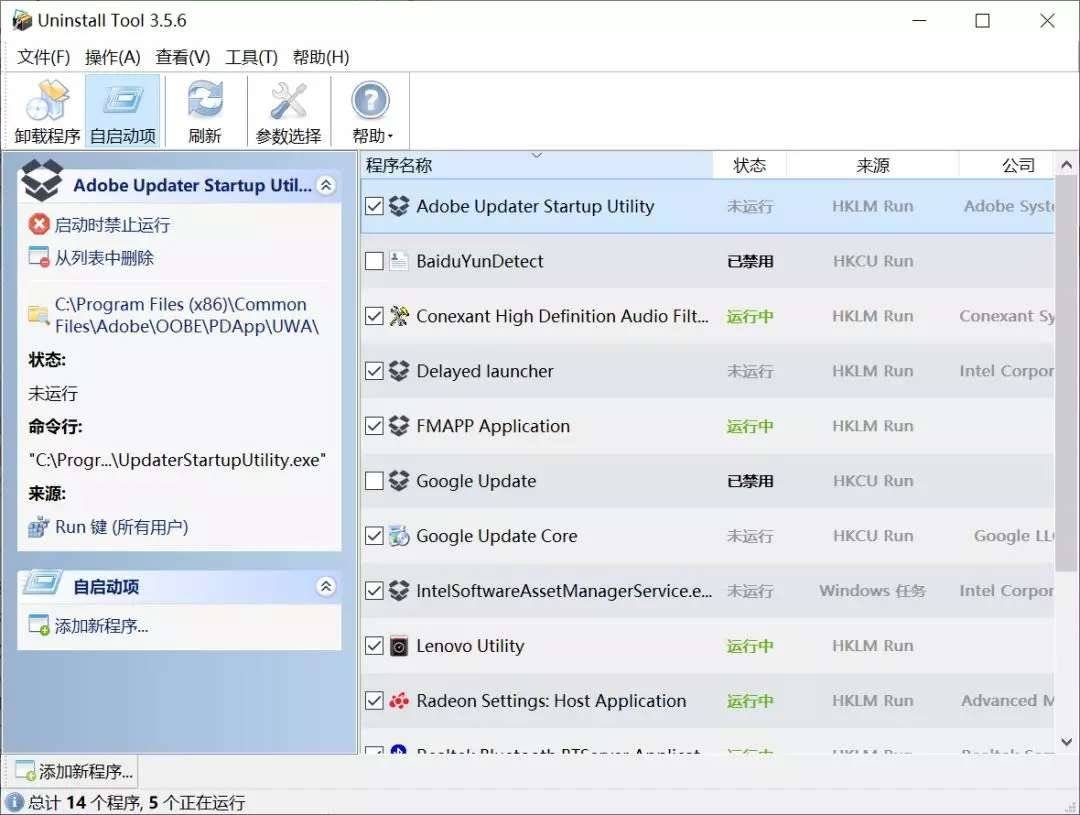The width and height of the screenshot is (1080, 815).
Task: Enable the Google Update checkbox
Action: point(374,481)
